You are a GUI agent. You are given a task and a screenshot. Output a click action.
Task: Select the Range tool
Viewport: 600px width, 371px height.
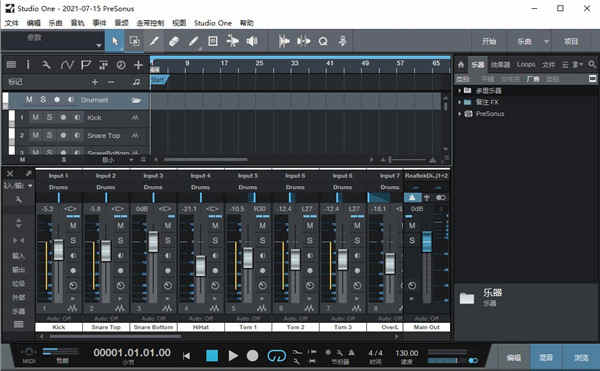pyautogui.click(x=134, y=41)
